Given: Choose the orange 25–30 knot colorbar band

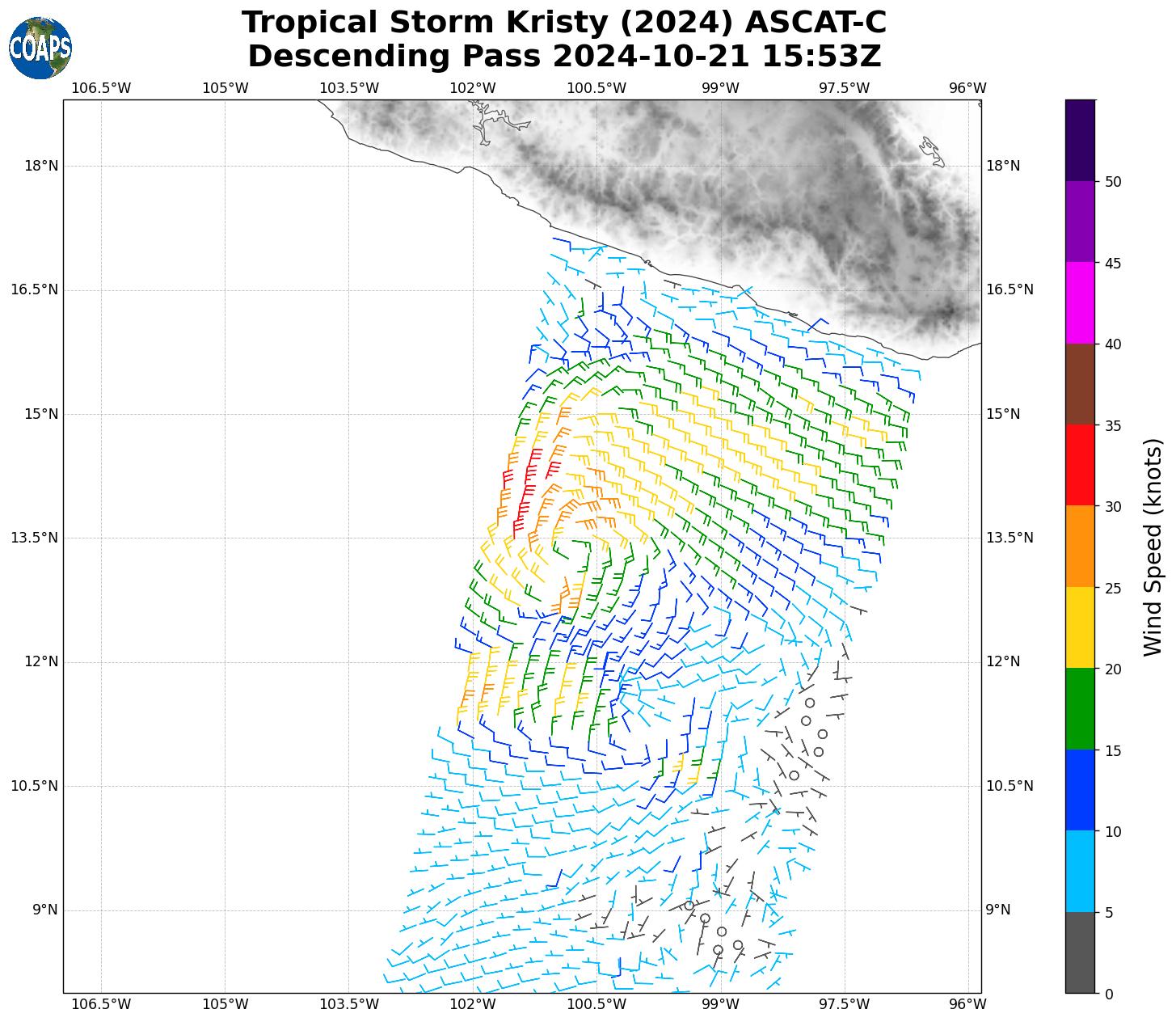Looking at the screenshot, I should pyautogui.click(x=1080, y=547).
